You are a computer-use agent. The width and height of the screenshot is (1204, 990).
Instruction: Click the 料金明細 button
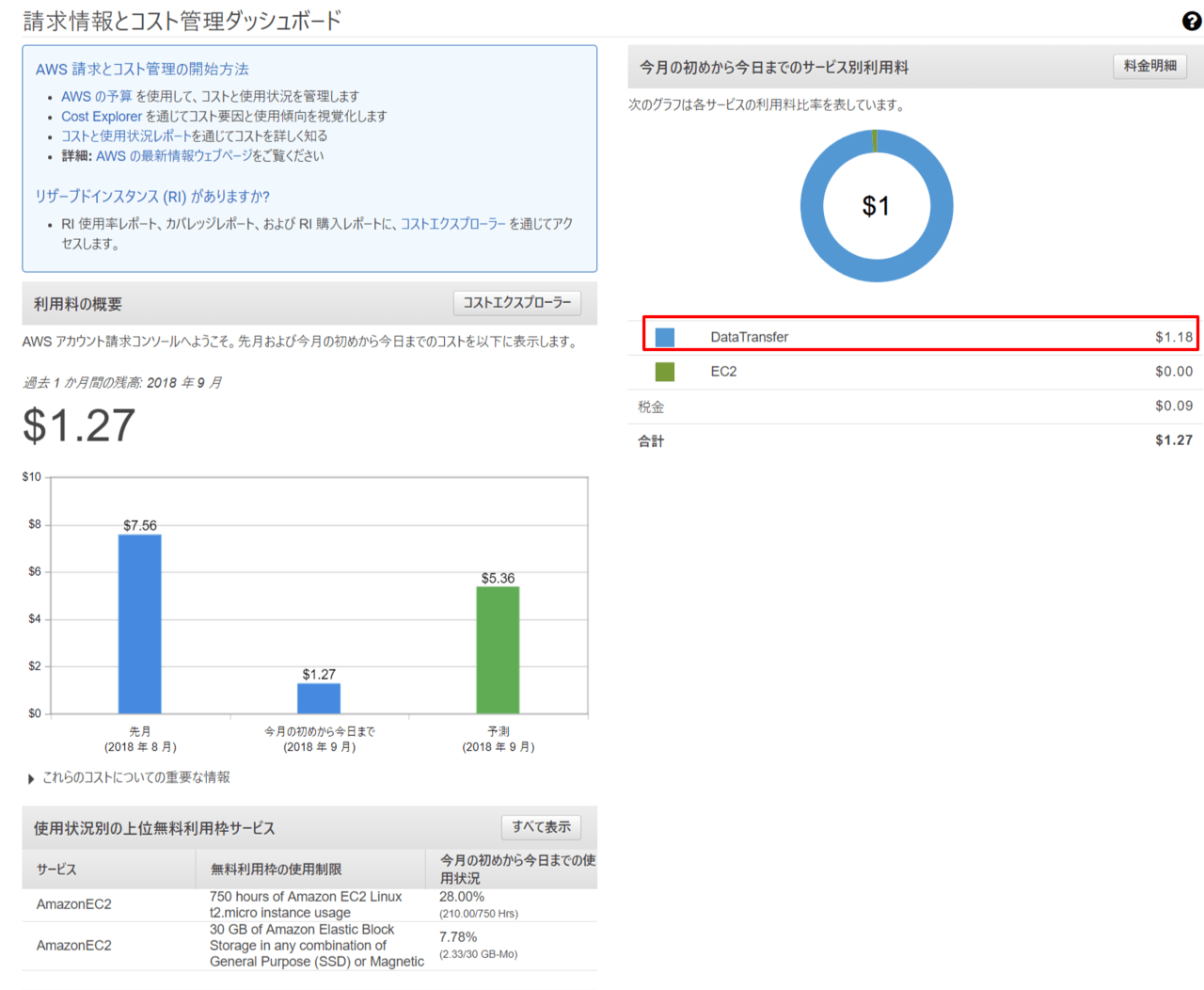click(1149, 66)
